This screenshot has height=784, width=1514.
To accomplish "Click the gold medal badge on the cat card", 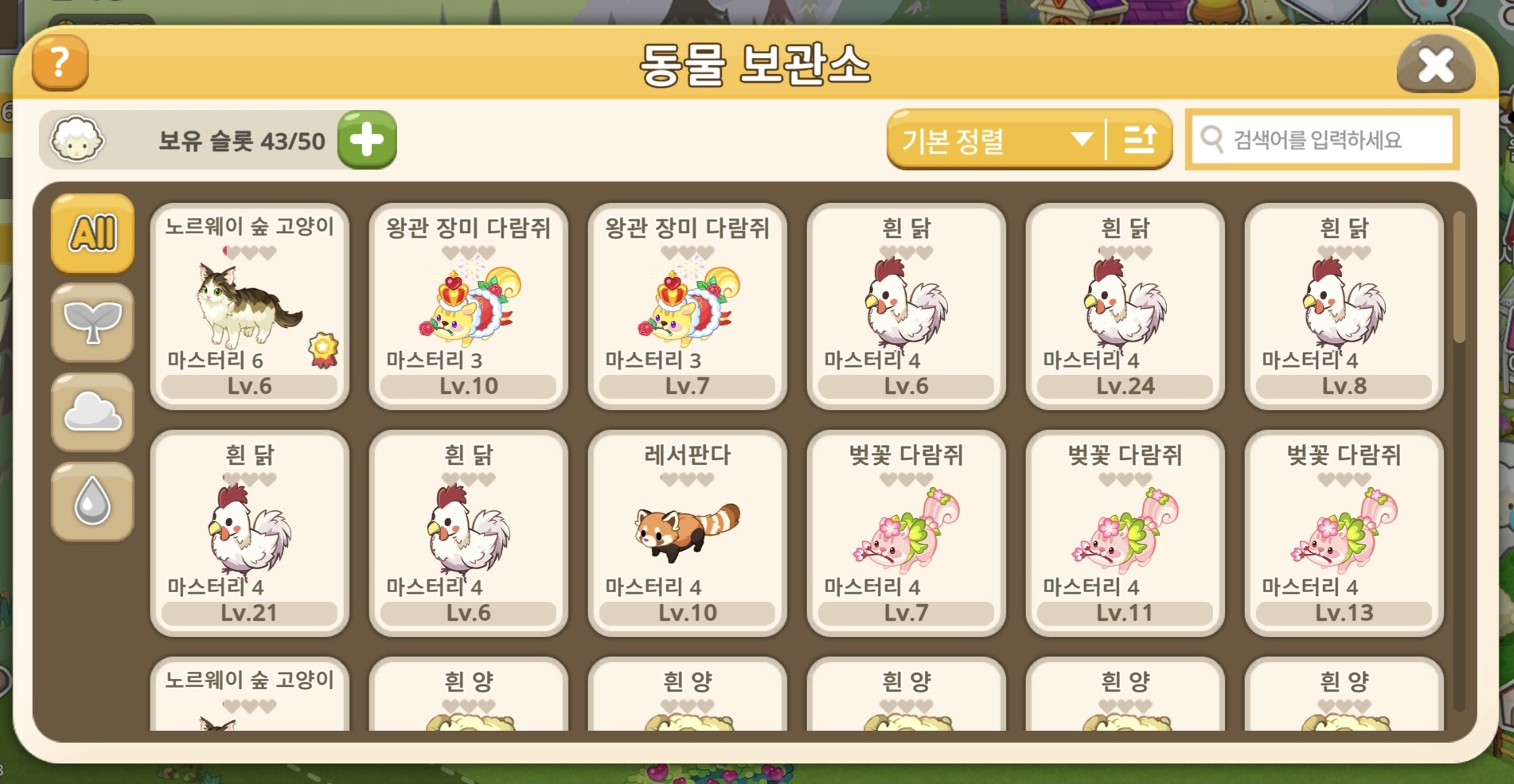I will click(x=323, y=350).
